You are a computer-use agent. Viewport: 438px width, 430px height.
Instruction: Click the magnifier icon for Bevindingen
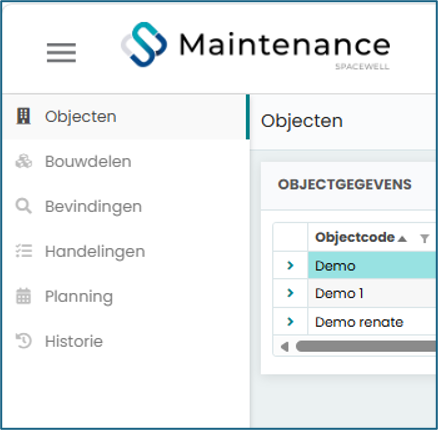24,206
